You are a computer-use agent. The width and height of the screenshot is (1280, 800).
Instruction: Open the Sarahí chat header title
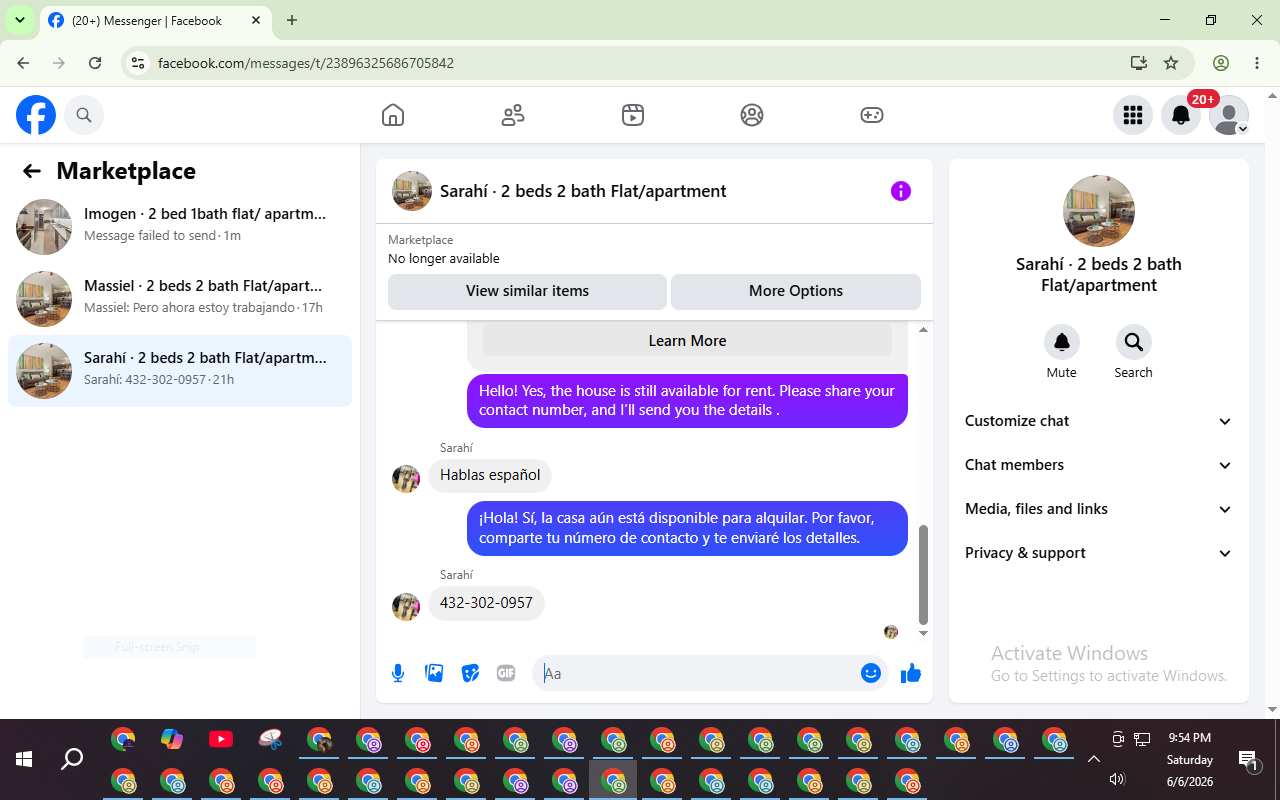click(x=583, y=191)
